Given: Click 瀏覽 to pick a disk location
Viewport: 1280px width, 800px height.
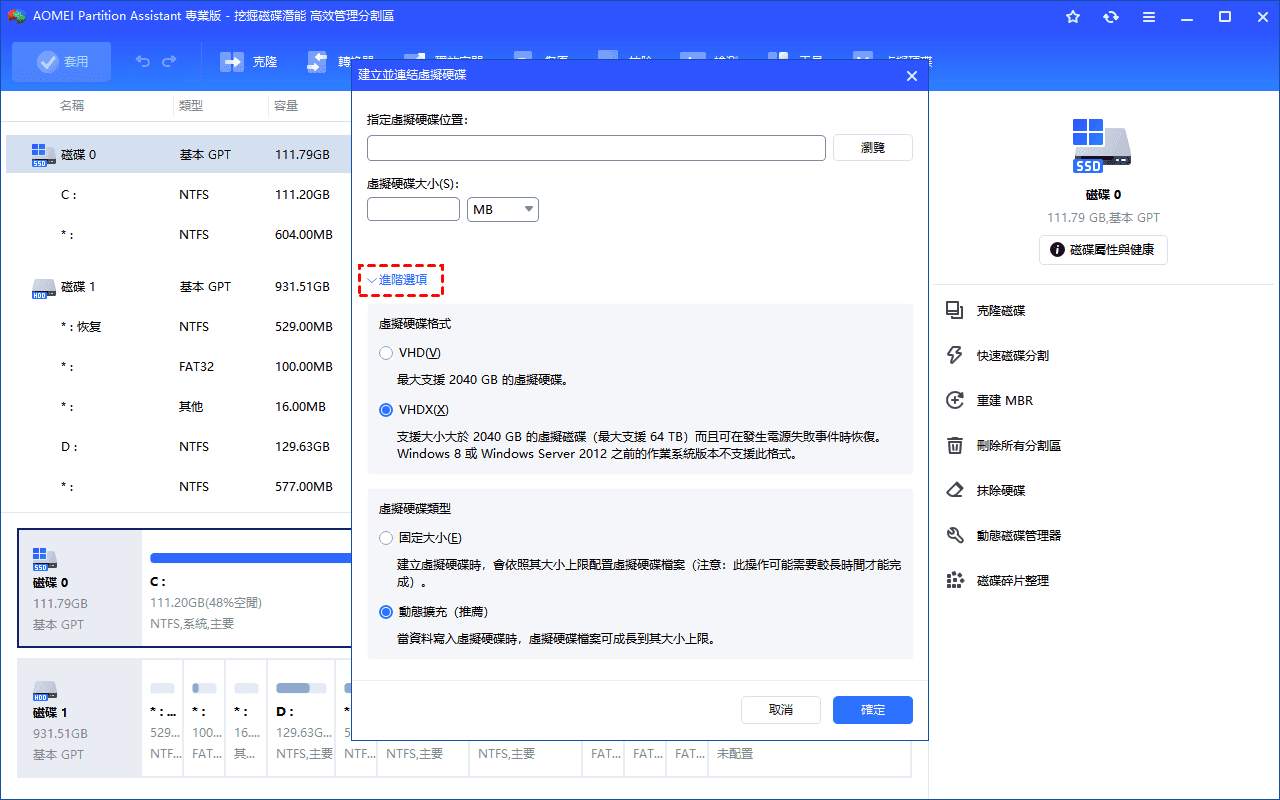Looking at the screenshot, I should [x=872, y=147].
